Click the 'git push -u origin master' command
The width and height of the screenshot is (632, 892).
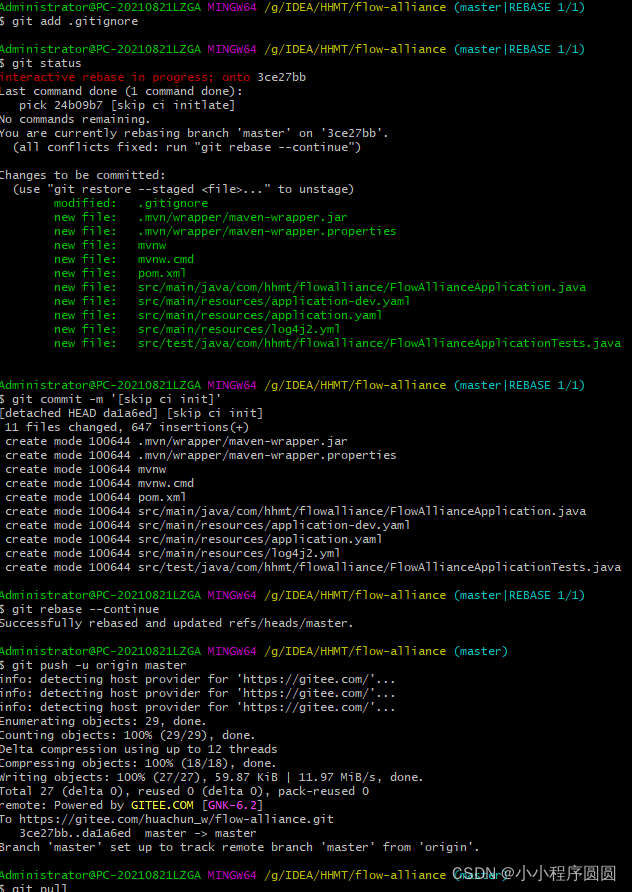93,665
